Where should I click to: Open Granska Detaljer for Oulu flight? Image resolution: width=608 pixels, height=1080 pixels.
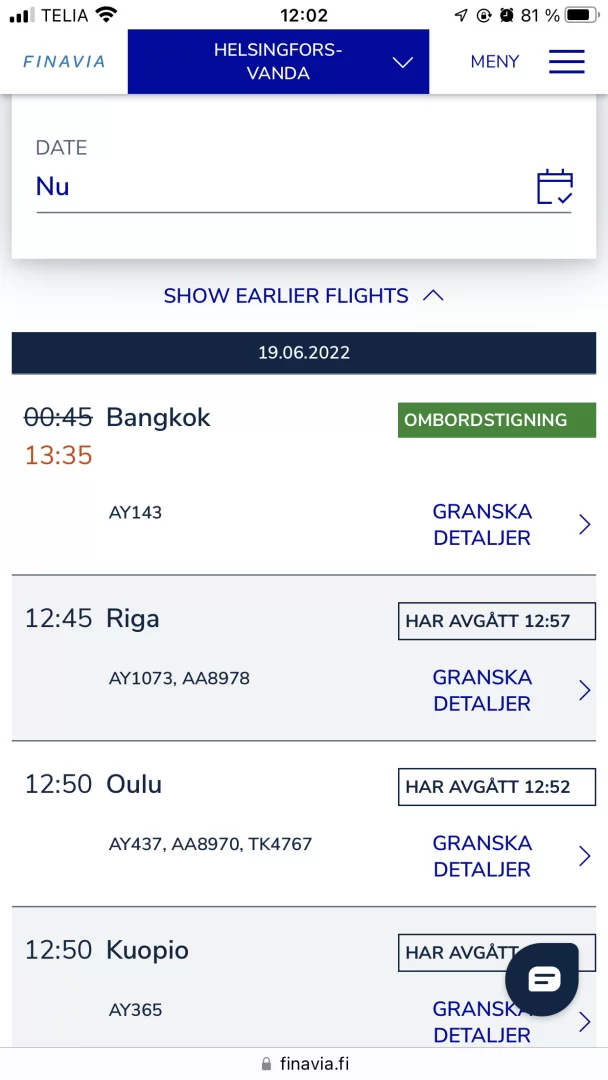point(482,857)
